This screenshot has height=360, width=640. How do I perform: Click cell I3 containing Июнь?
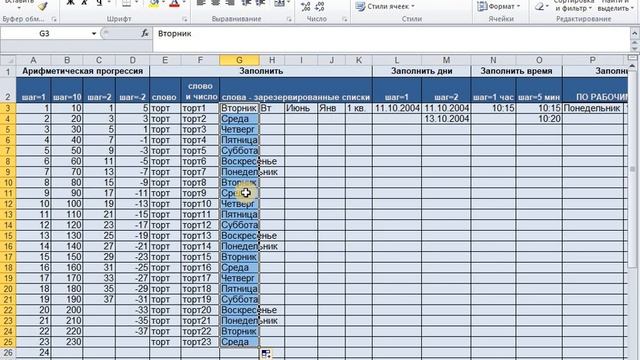pyautogui.click(x=301, y=108)
